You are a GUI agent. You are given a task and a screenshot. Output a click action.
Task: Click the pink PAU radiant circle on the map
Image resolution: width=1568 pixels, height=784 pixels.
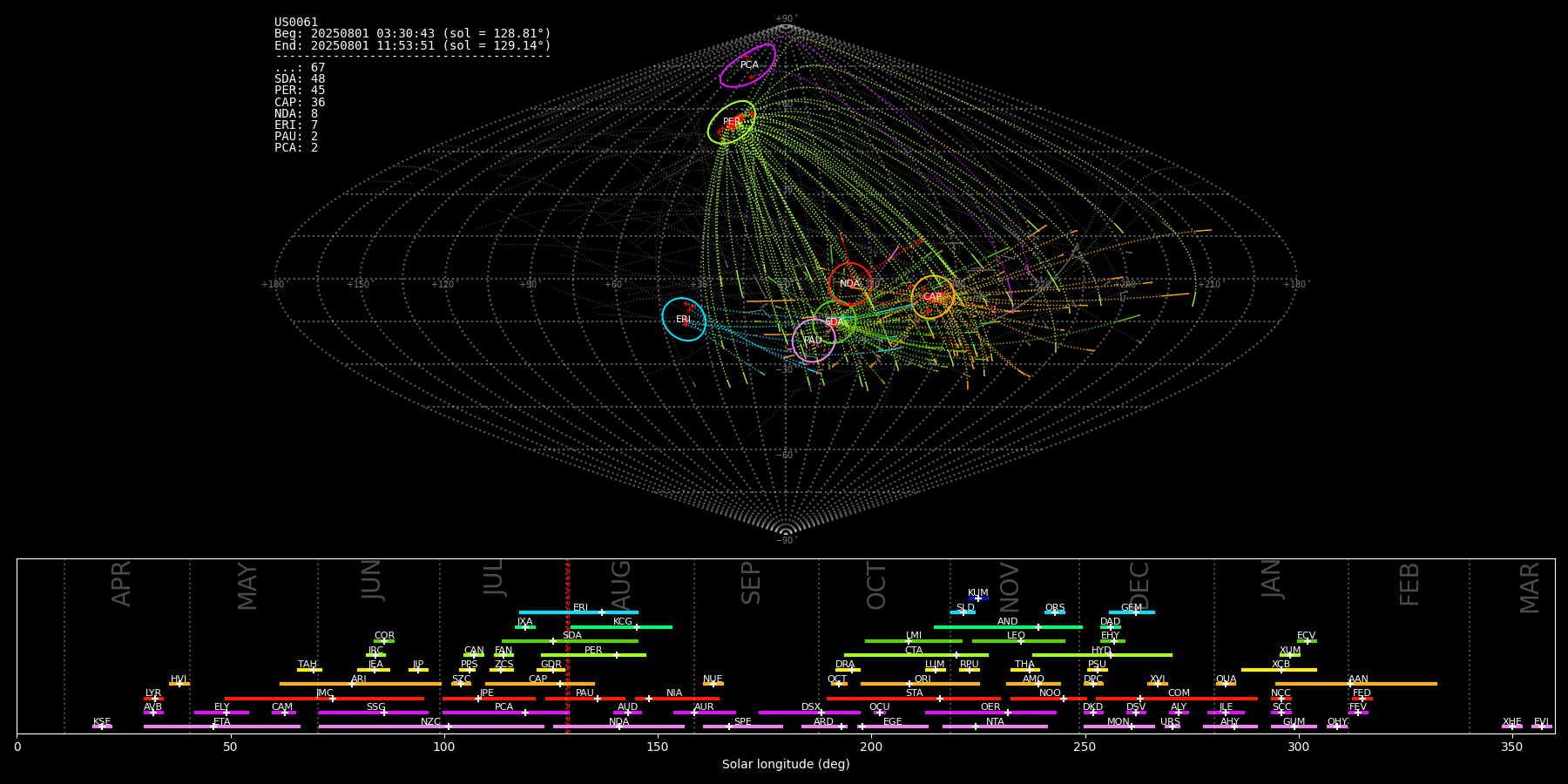[814, 340]
